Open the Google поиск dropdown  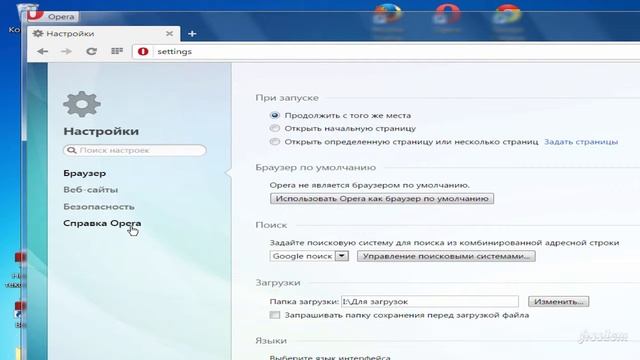(309, 256)
